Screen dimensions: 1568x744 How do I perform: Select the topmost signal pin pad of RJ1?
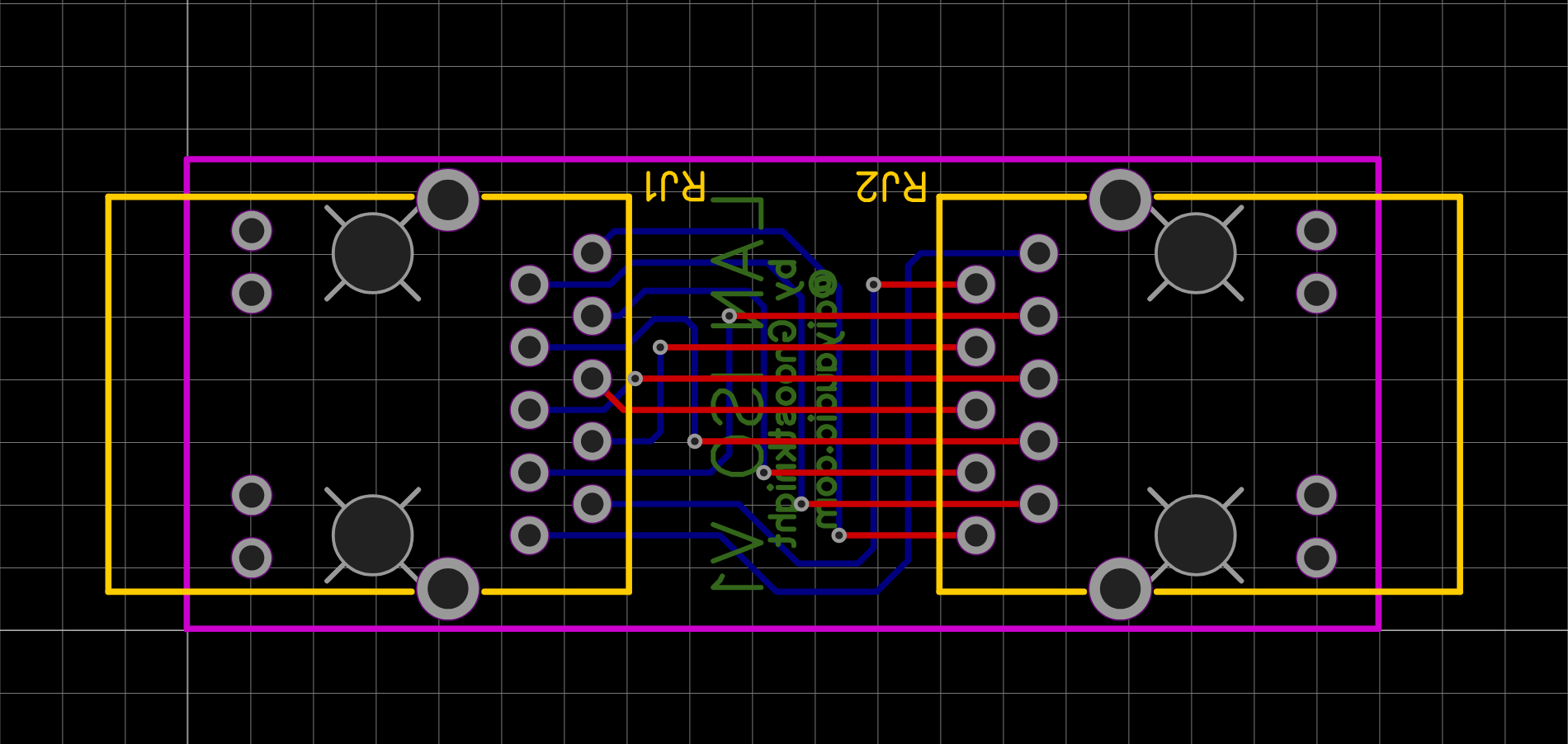[x=593, y=253]
